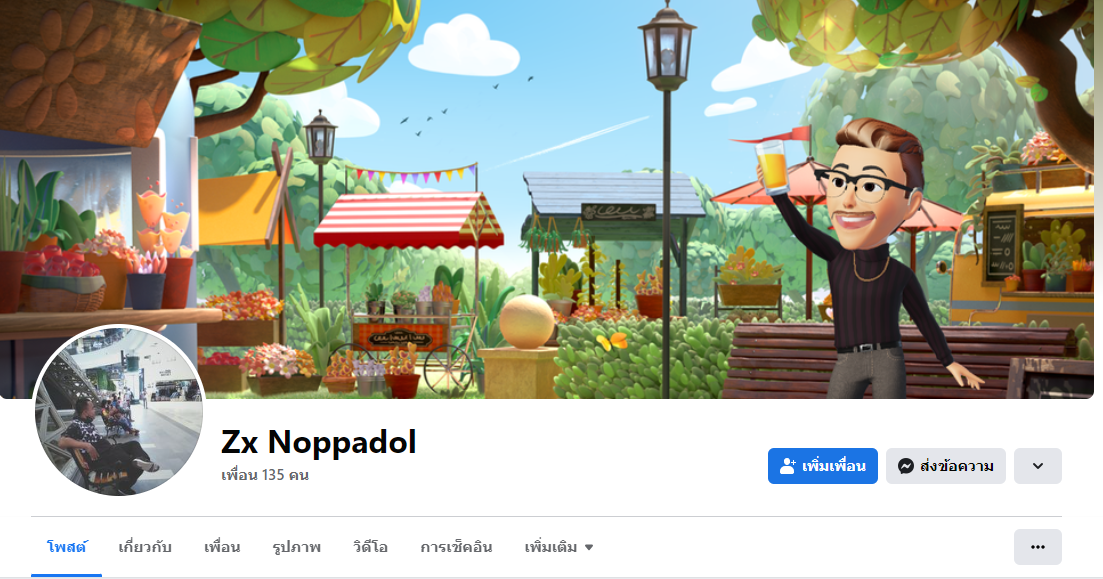Image resolution: width=1103 pixels, height=579 pixels.
Task: Open the เพื่อน tab in profile navigation
Action: point(222,547)
